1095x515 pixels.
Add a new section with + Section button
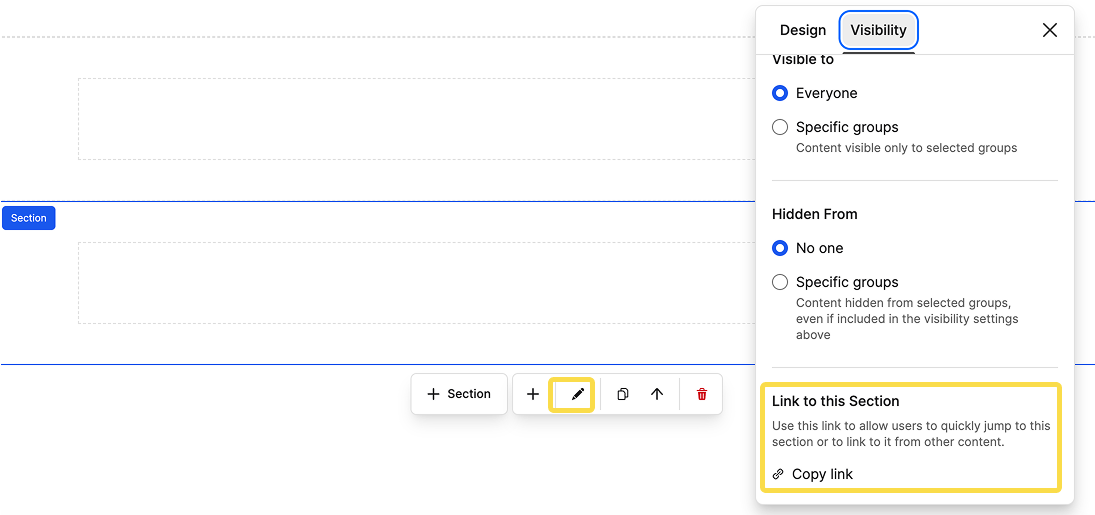coord(459,394)
